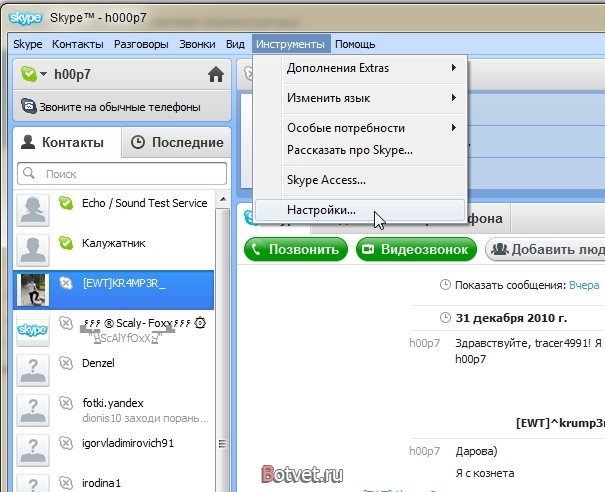Click the Echo contact avatar
This screenshot has width=605, height=492.
pyautogui.click(x=33, y=210)
